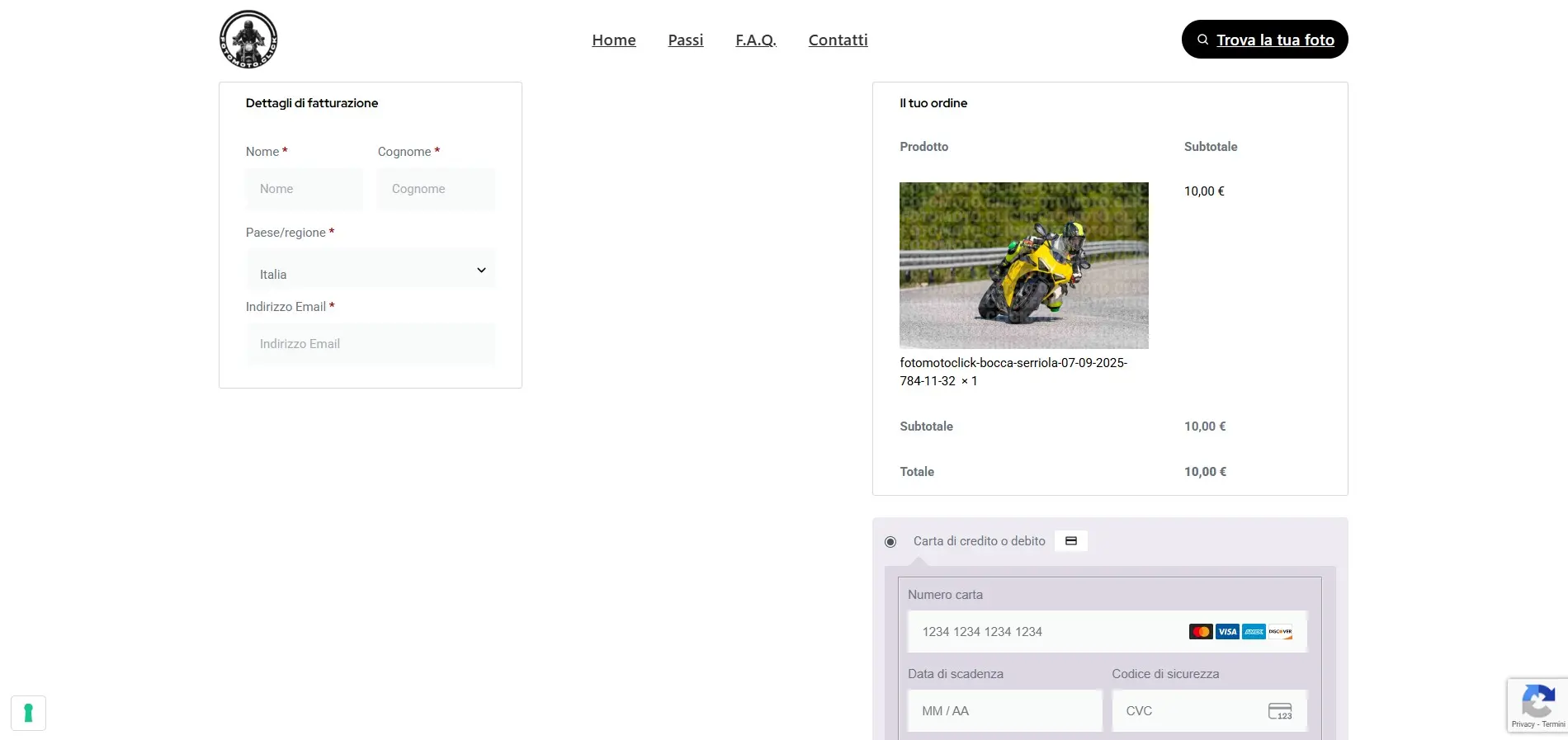
Task: Open the Passi menu item
Action: click(x=686, y=40)
